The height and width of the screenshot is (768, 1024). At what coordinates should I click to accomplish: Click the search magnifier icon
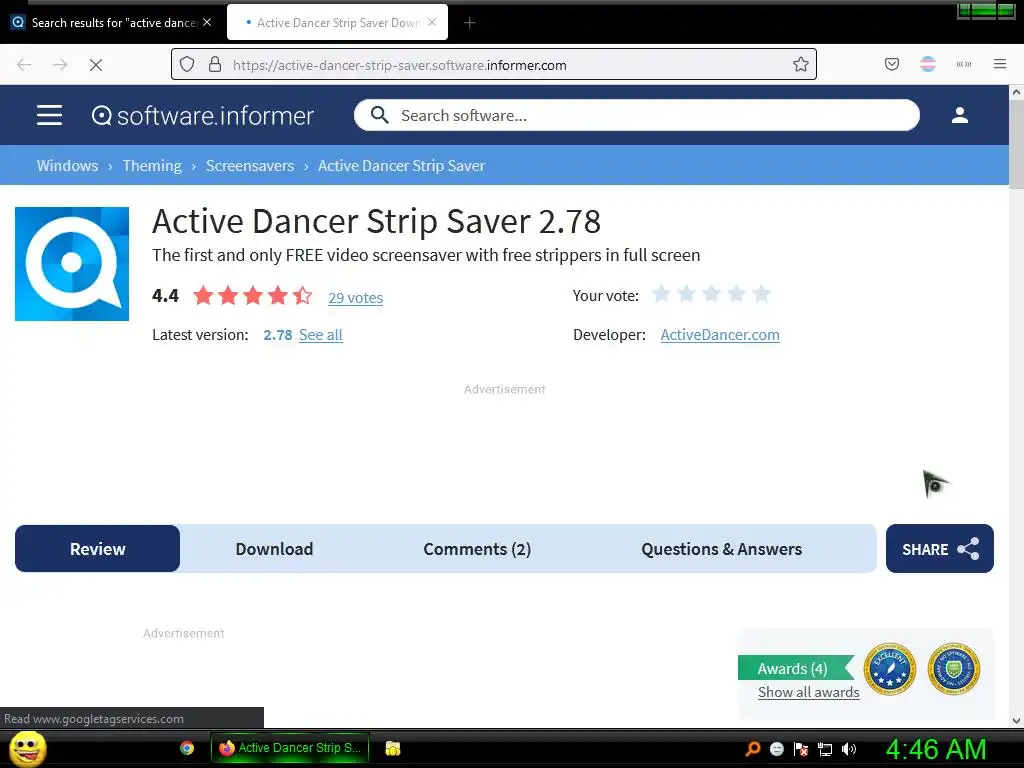[379, 115]
